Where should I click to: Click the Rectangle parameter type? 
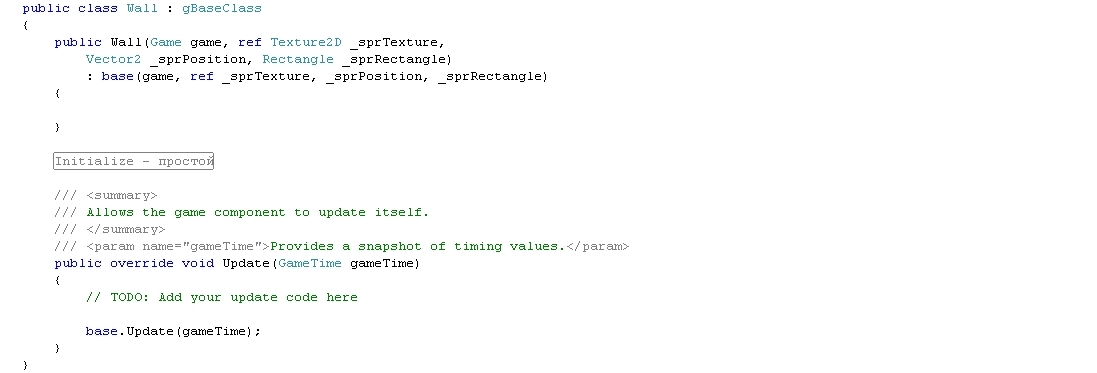point(298,59)
